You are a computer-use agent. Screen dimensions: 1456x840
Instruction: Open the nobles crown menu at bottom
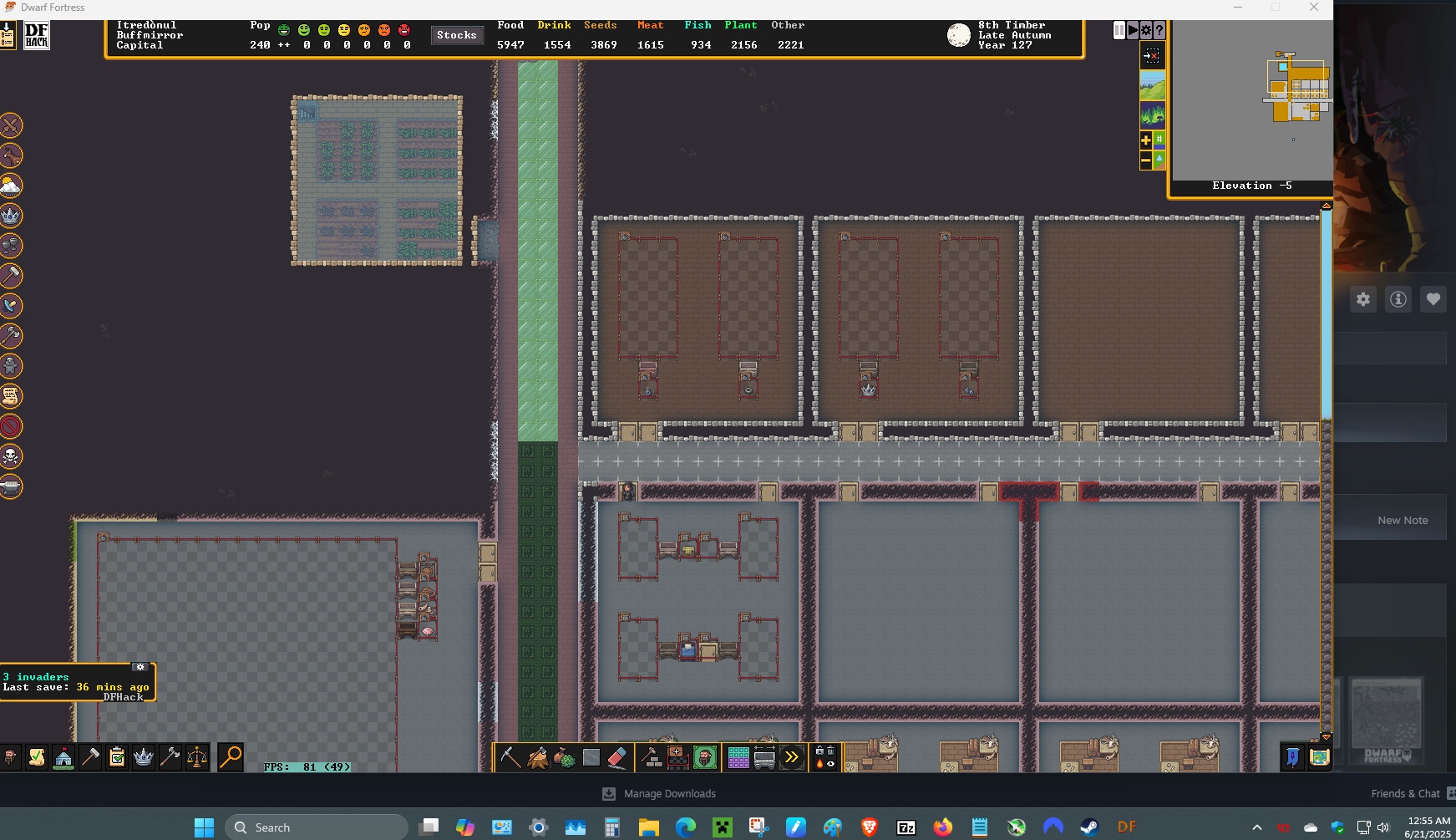(144, 757)
